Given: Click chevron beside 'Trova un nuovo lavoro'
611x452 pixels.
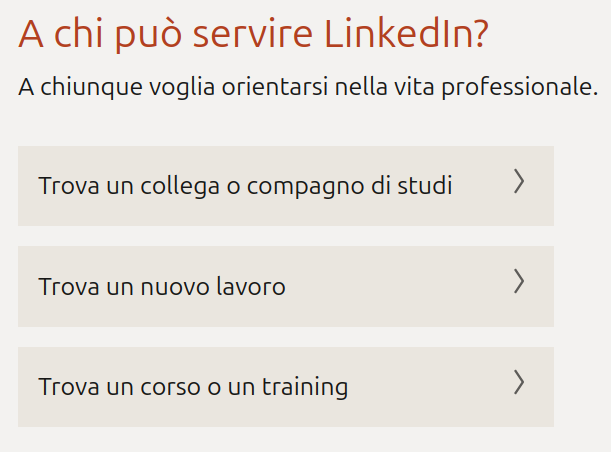Looking at the screenshot, I should (518, 282).
